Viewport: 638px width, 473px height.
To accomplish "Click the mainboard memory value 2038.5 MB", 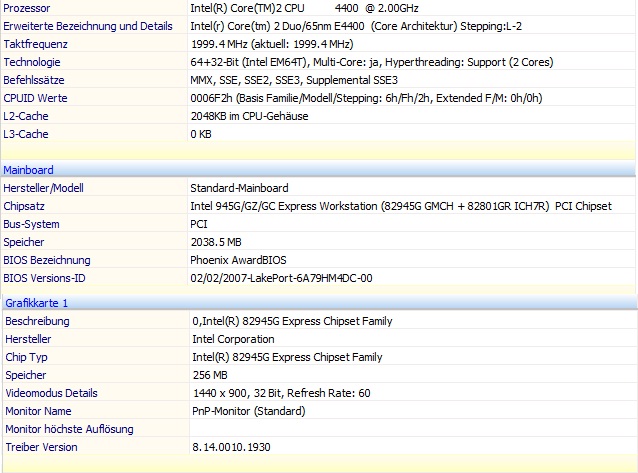I will point(216,242).
